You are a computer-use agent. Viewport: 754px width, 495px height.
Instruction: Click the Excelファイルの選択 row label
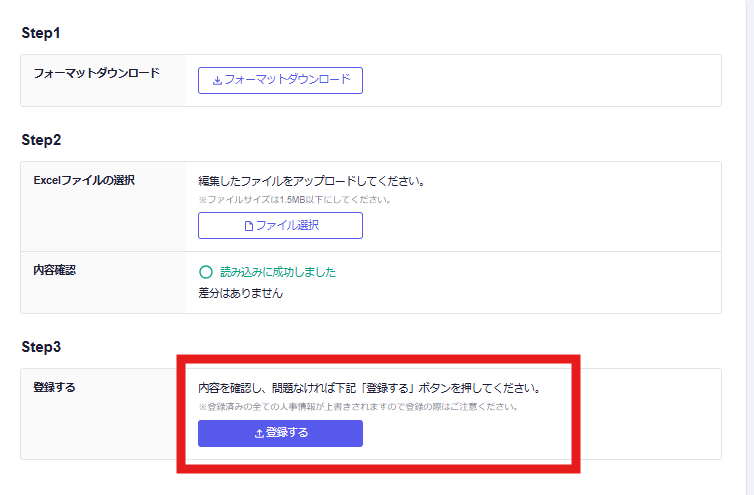84,180
